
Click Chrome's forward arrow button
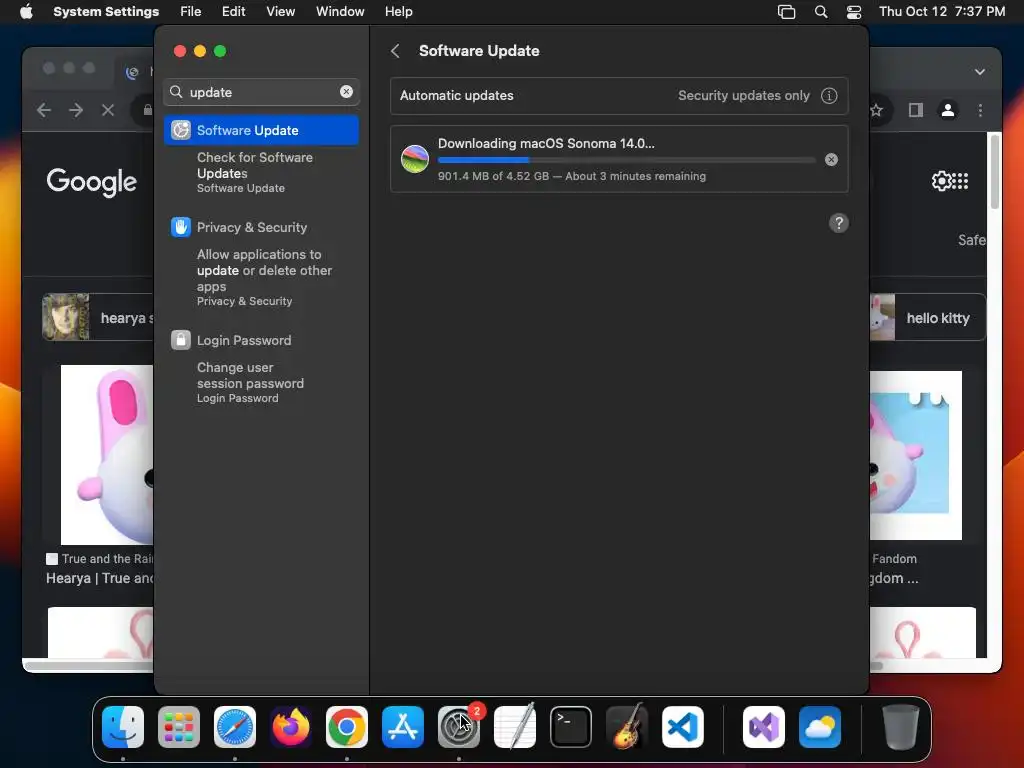click(x=76, y=110)
